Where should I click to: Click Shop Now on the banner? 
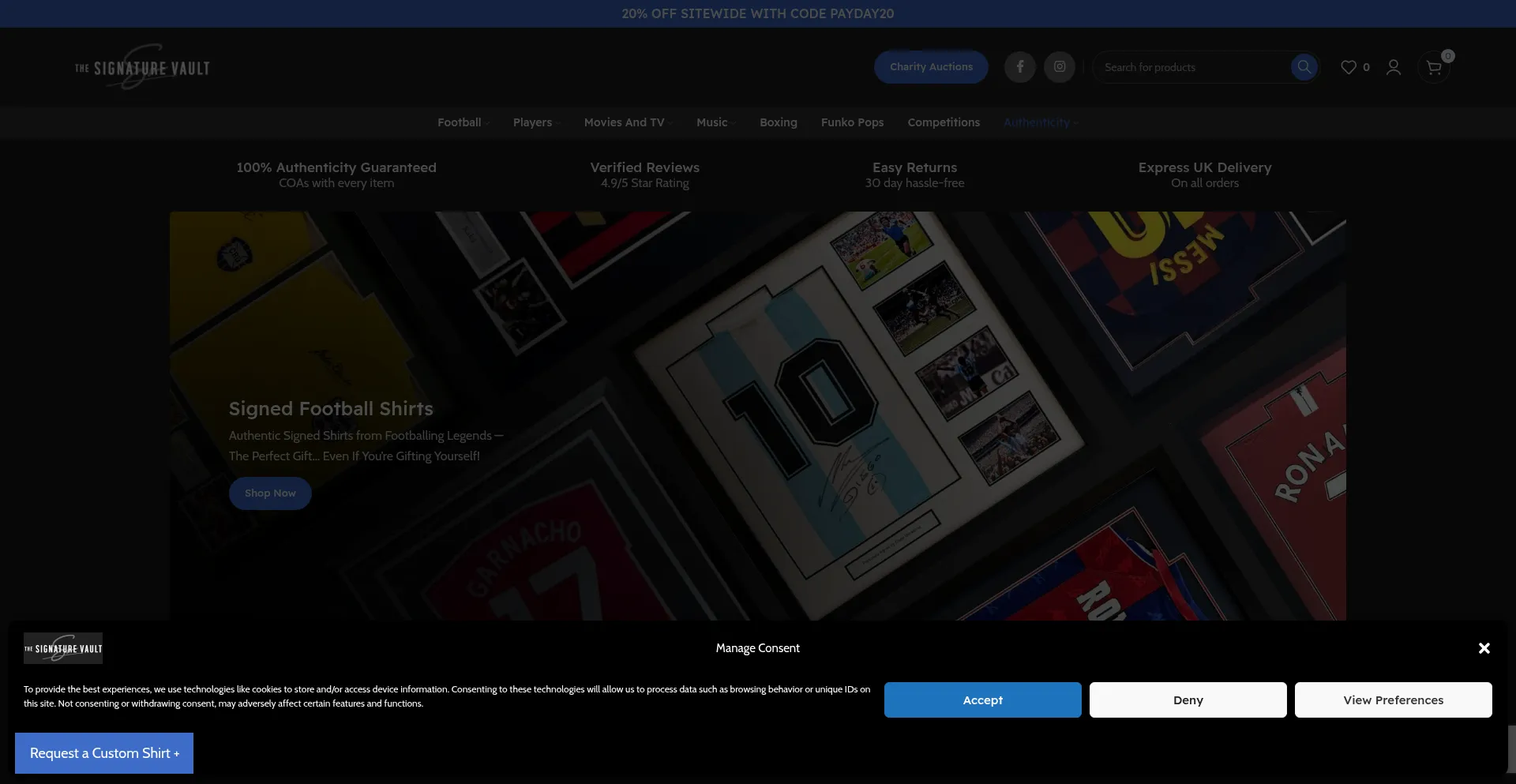(270, 493)
